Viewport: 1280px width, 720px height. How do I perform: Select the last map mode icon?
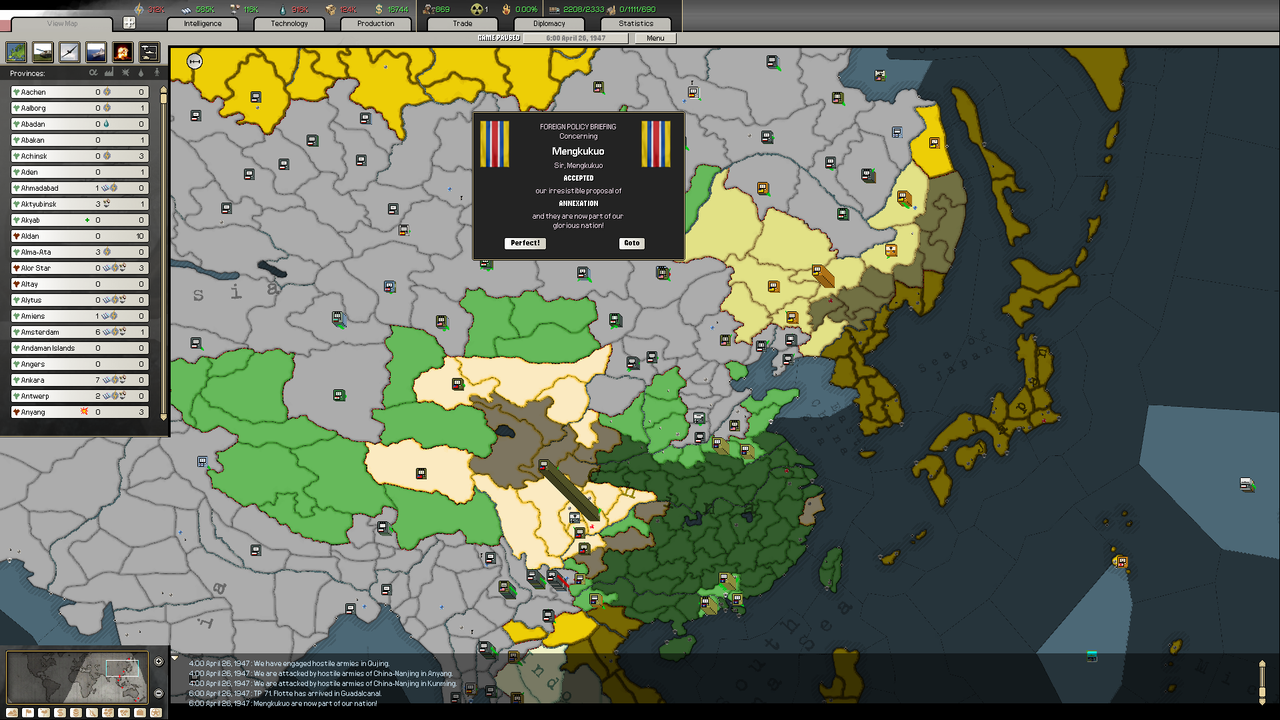click(156, 712)
